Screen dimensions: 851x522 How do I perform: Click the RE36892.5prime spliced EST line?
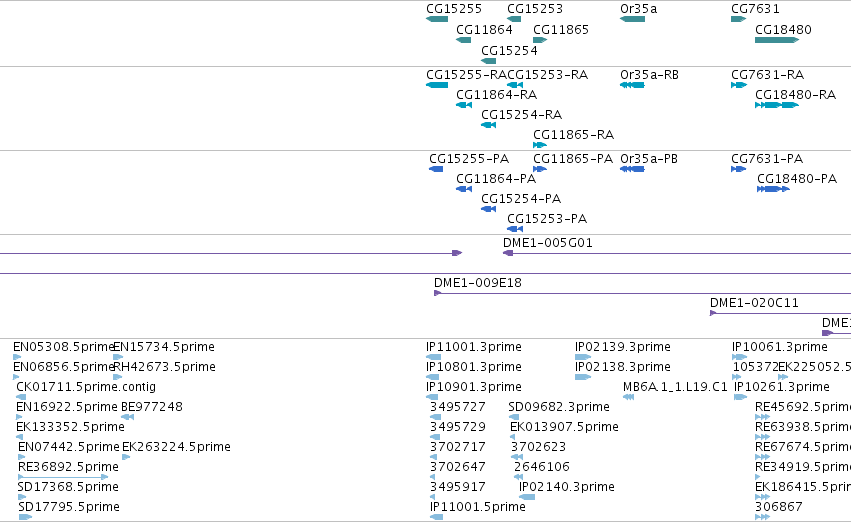(63, 477)
